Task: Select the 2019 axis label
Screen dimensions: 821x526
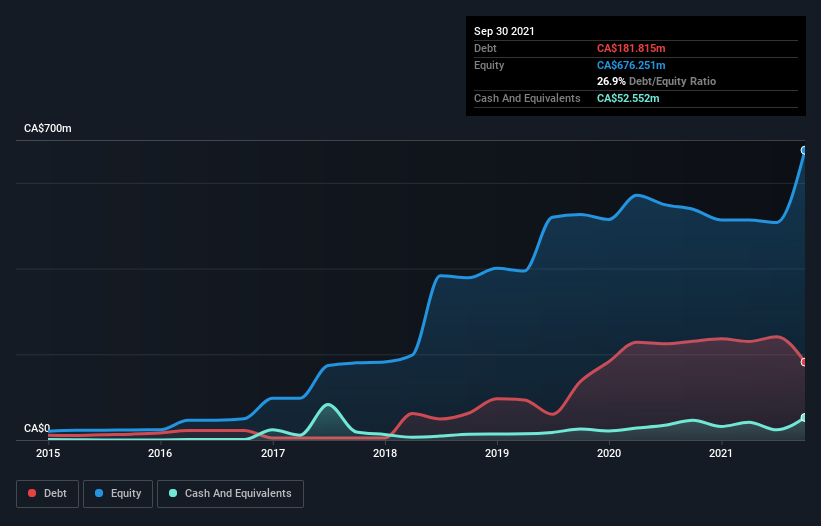Action: coord(497,453)
